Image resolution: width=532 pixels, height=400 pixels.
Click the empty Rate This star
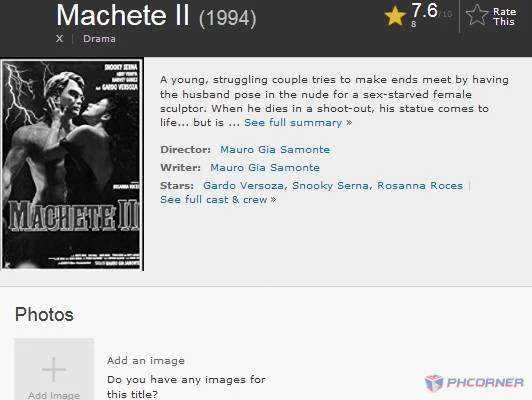[x=477, y=15]
